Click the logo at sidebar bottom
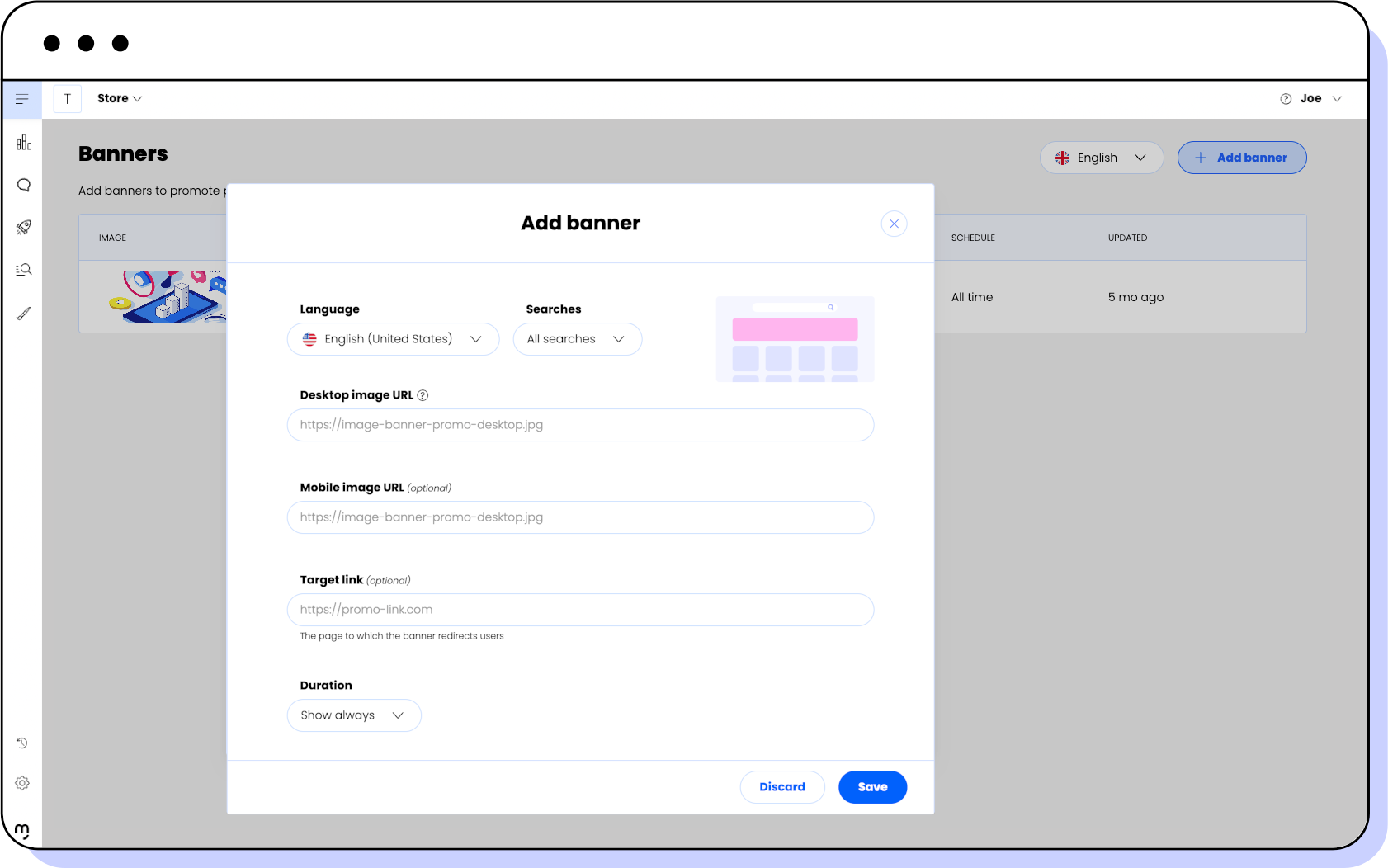This screenshot has width=1388, height=868. coord(22,830)
